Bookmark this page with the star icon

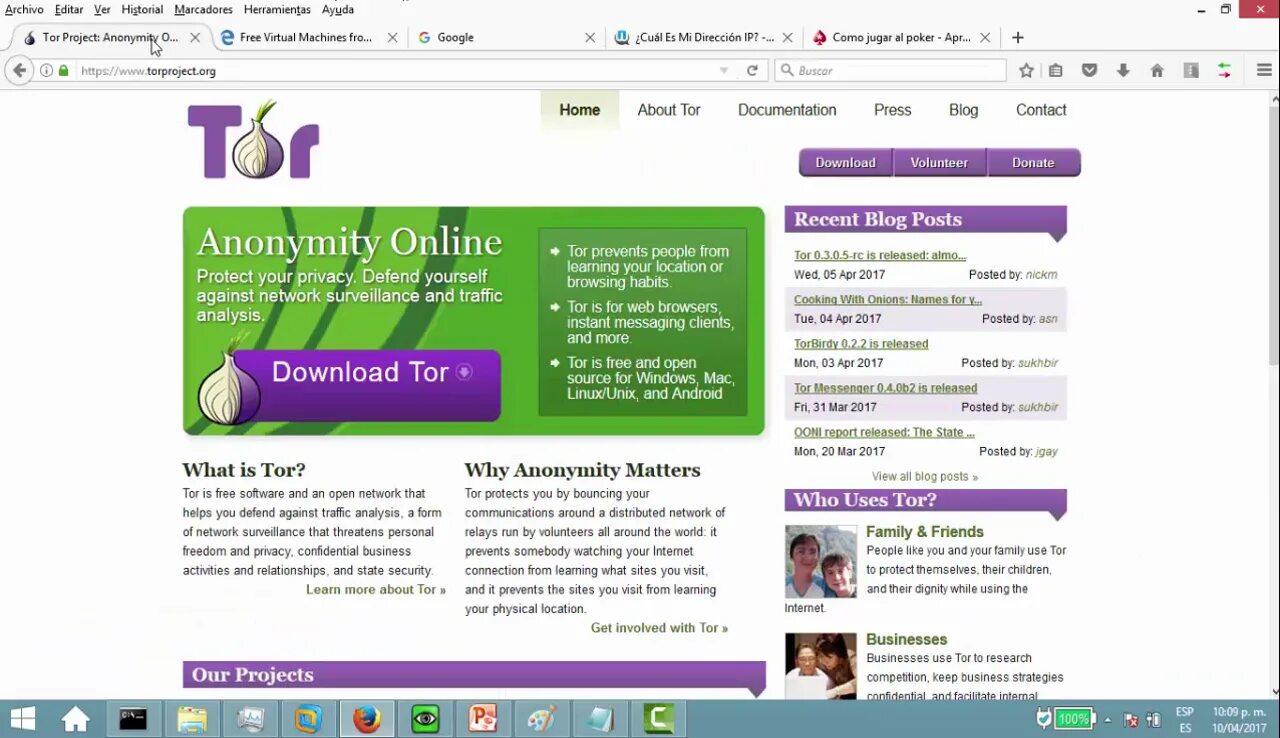[1026, 71]
